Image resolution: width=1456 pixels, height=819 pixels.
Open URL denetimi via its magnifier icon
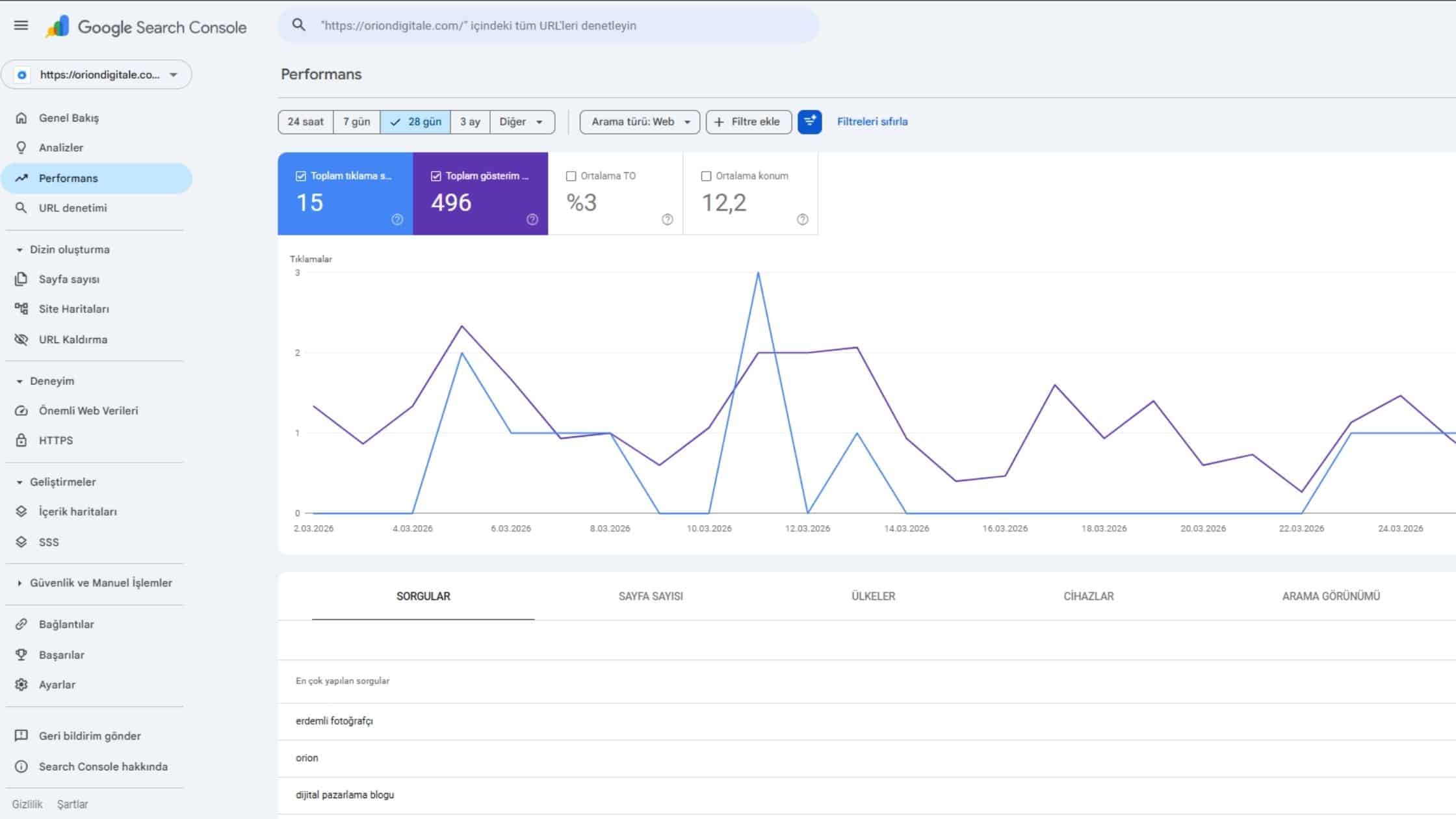[x=22, y=208]
